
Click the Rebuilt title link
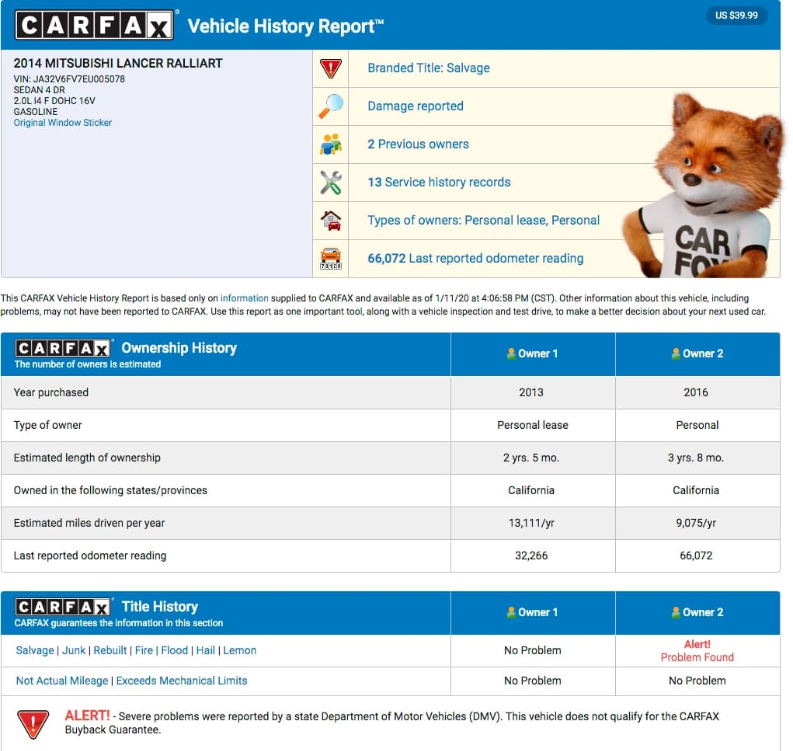click(x=110, y=650)
